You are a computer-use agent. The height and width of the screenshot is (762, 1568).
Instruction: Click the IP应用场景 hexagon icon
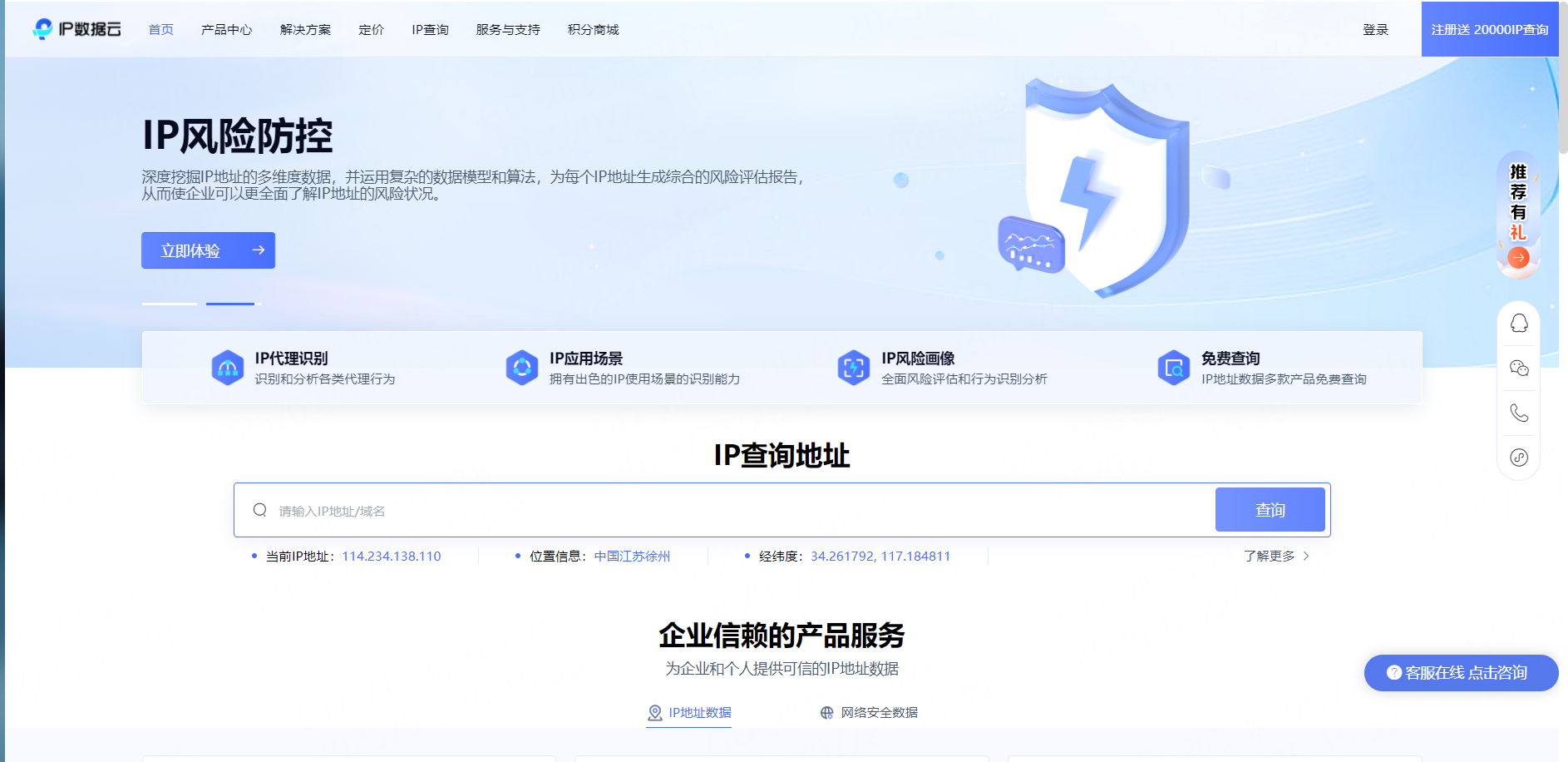(522, 368)
